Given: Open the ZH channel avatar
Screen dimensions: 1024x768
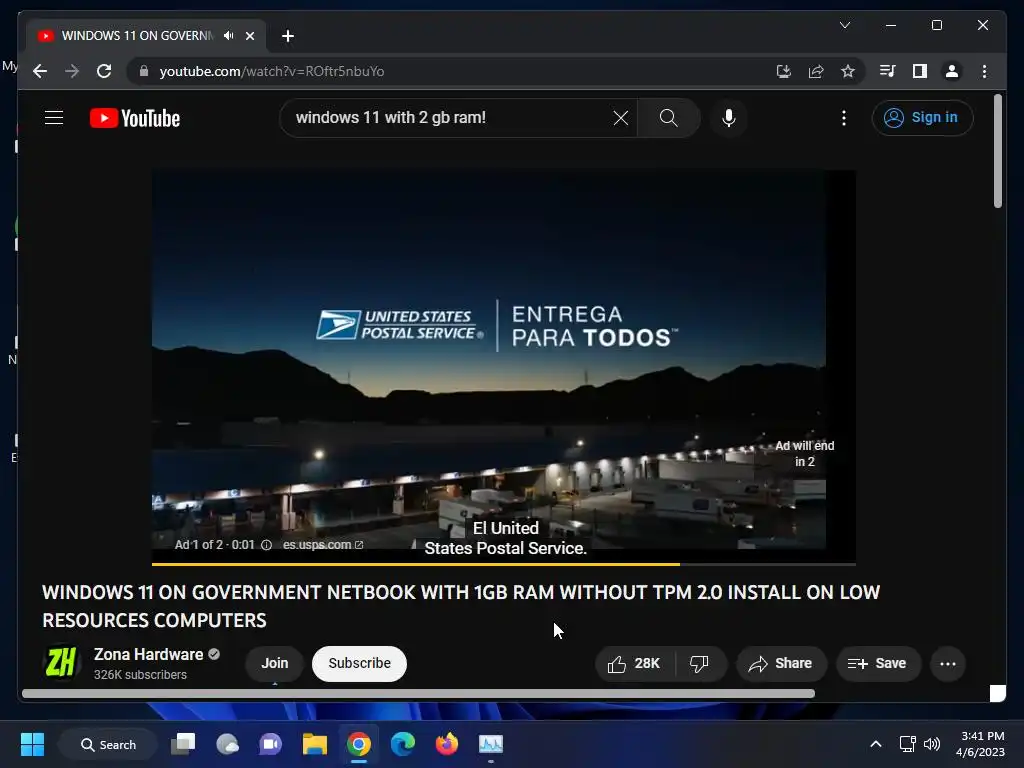Looking at the screenshot, I should tap(61, 663).
